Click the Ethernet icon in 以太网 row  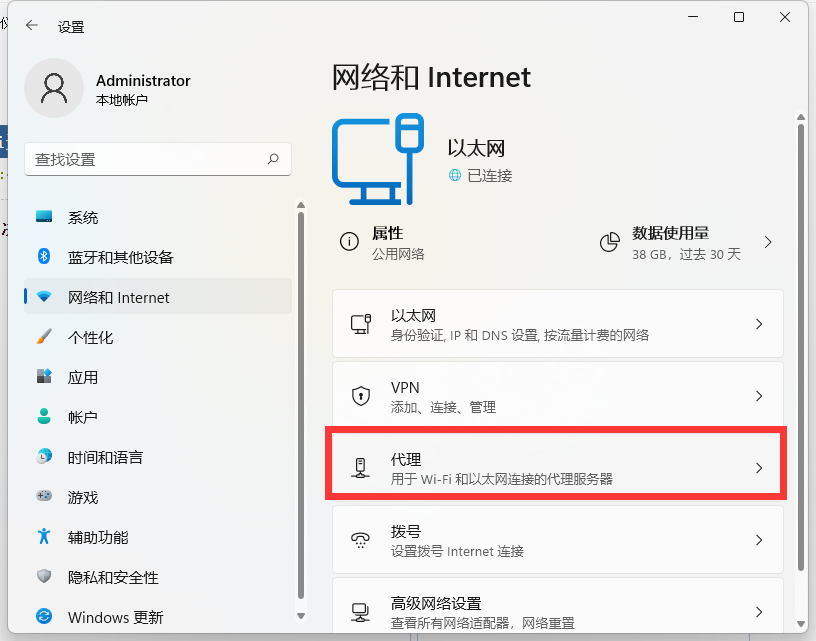pyautogui.click(x=361, y=324)
